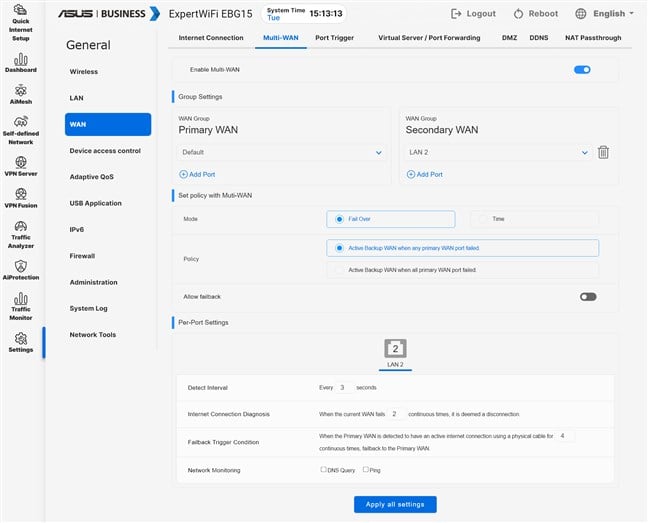Open Traffic Analyzer sidebar icon
Viewport: 648px width, 523px height.
[21, 234]
